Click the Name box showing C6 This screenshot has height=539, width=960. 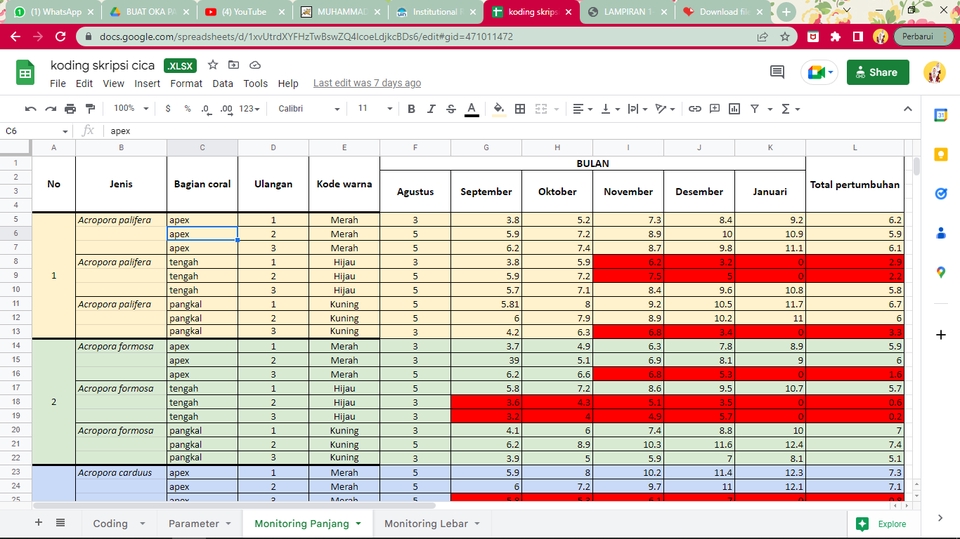[36, 130]
